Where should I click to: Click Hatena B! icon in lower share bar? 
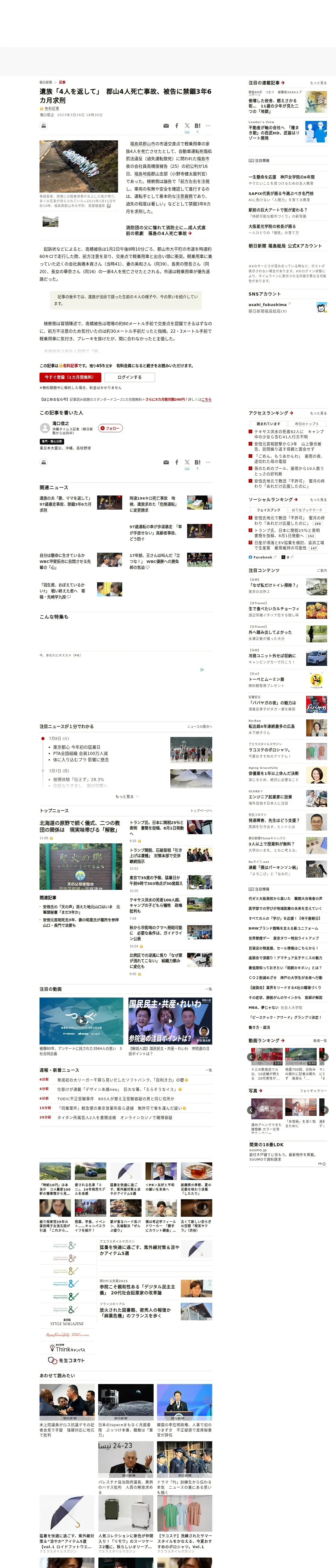point(198,463)
